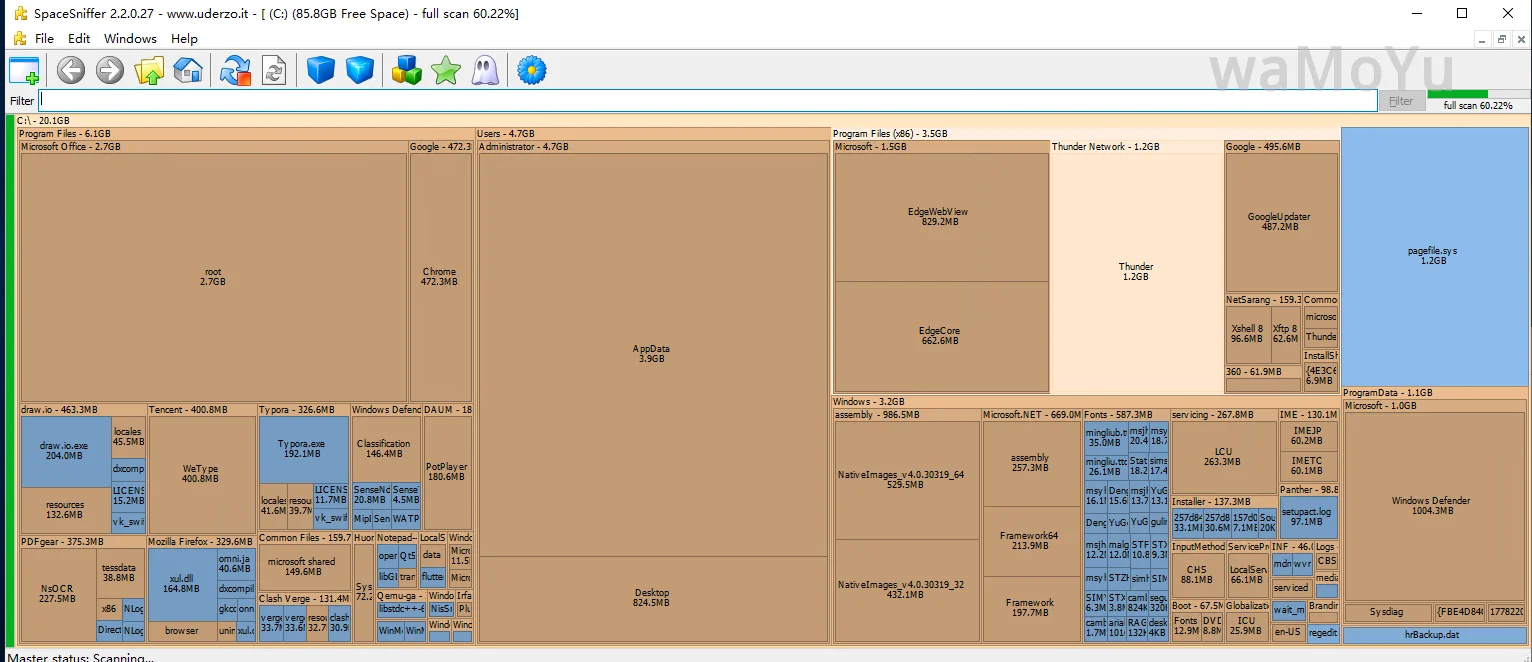Stop and restart the master scan
Screen dimensions: 1532x662
(236, 70)
